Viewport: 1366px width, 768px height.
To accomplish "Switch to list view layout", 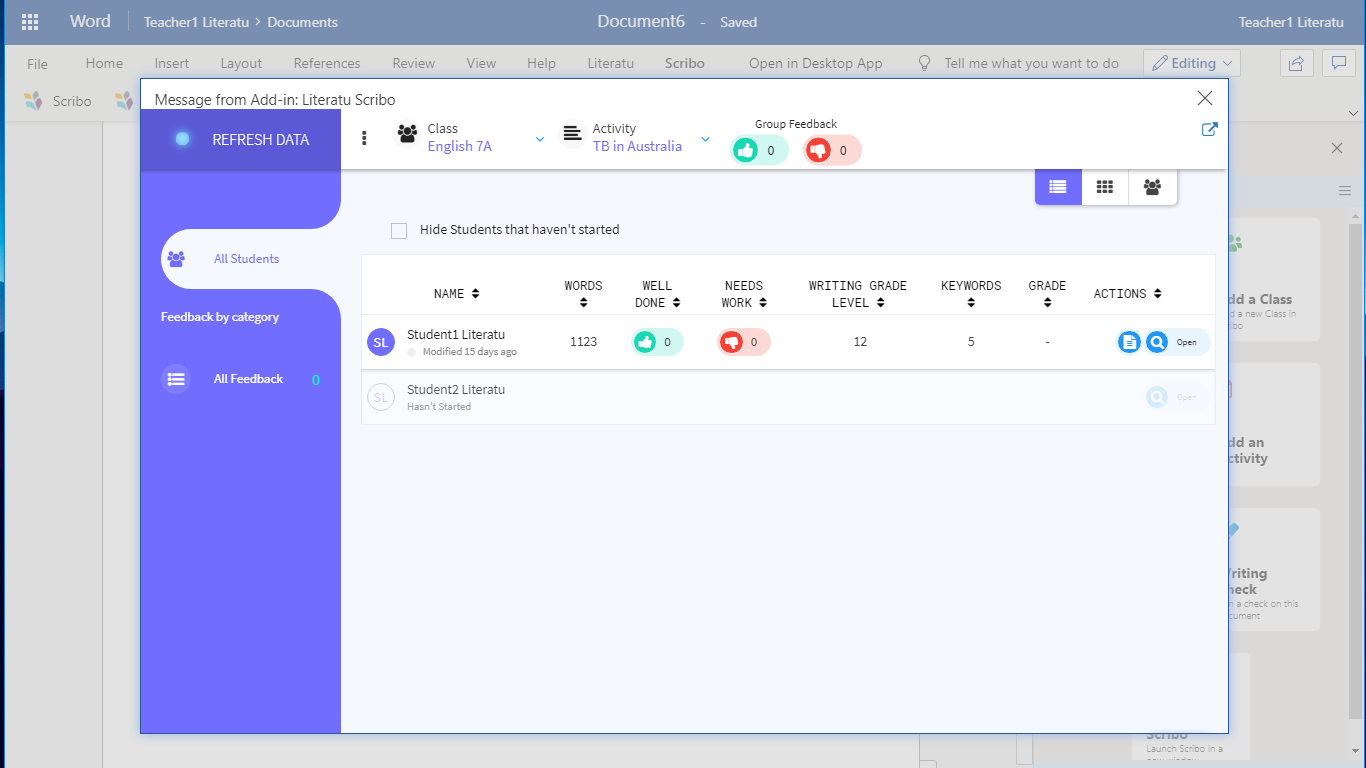I will [x=1058, y=187].
